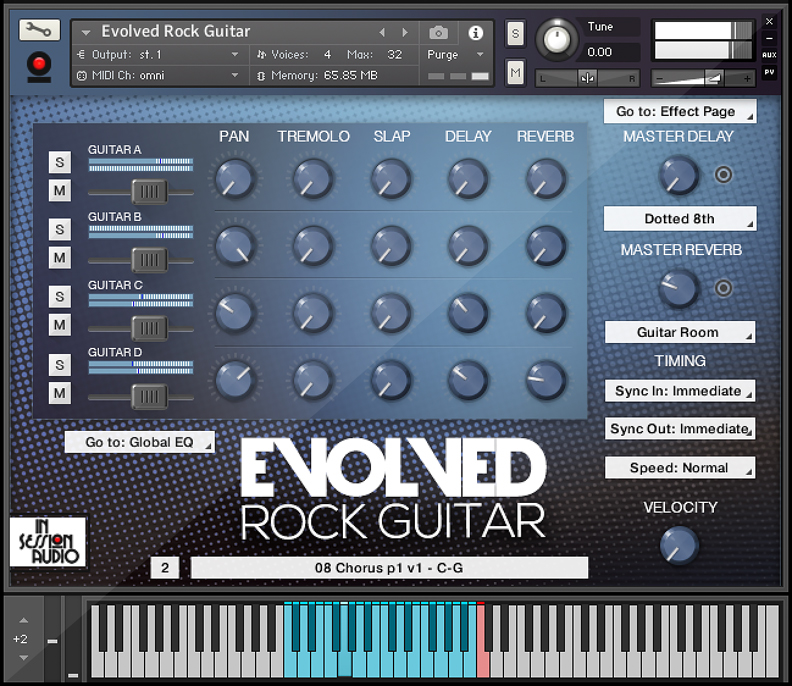Adjust Guitar A Pan knob

[234, 178]
